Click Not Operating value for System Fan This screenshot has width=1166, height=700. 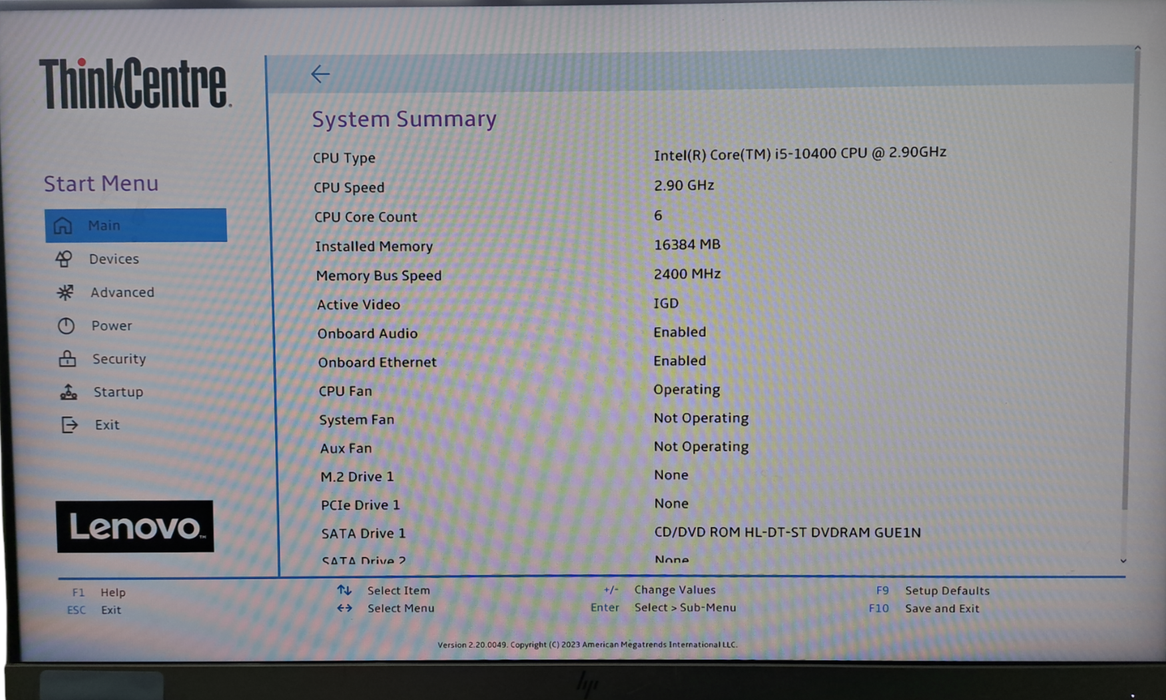pos(701,418)
